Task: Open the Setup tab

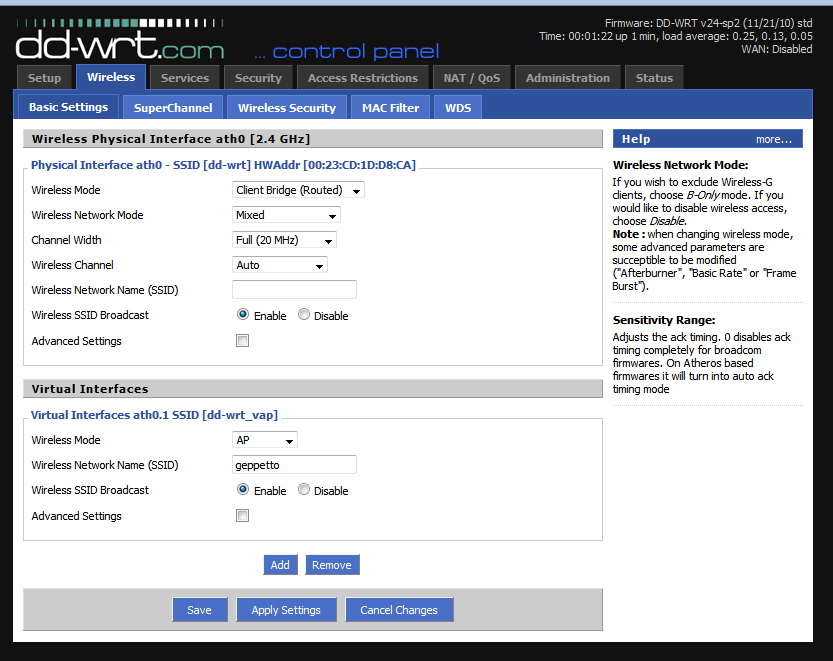Action: (44, 78)
